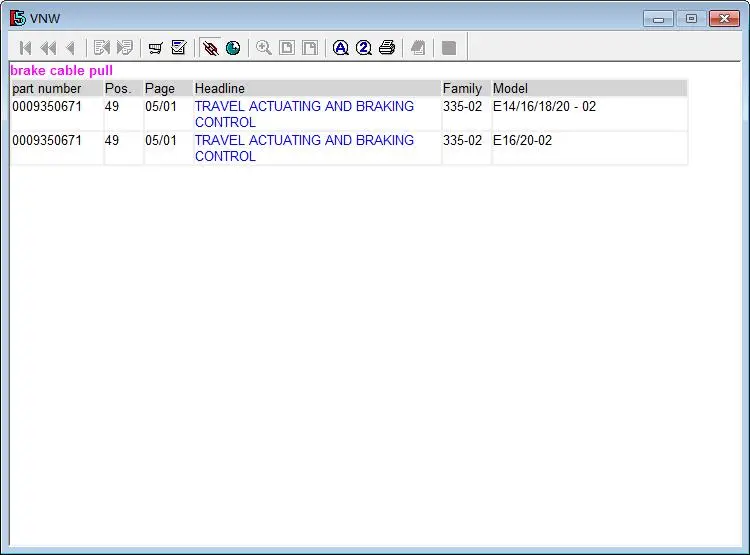Click the second page view icon

[310, 48]
